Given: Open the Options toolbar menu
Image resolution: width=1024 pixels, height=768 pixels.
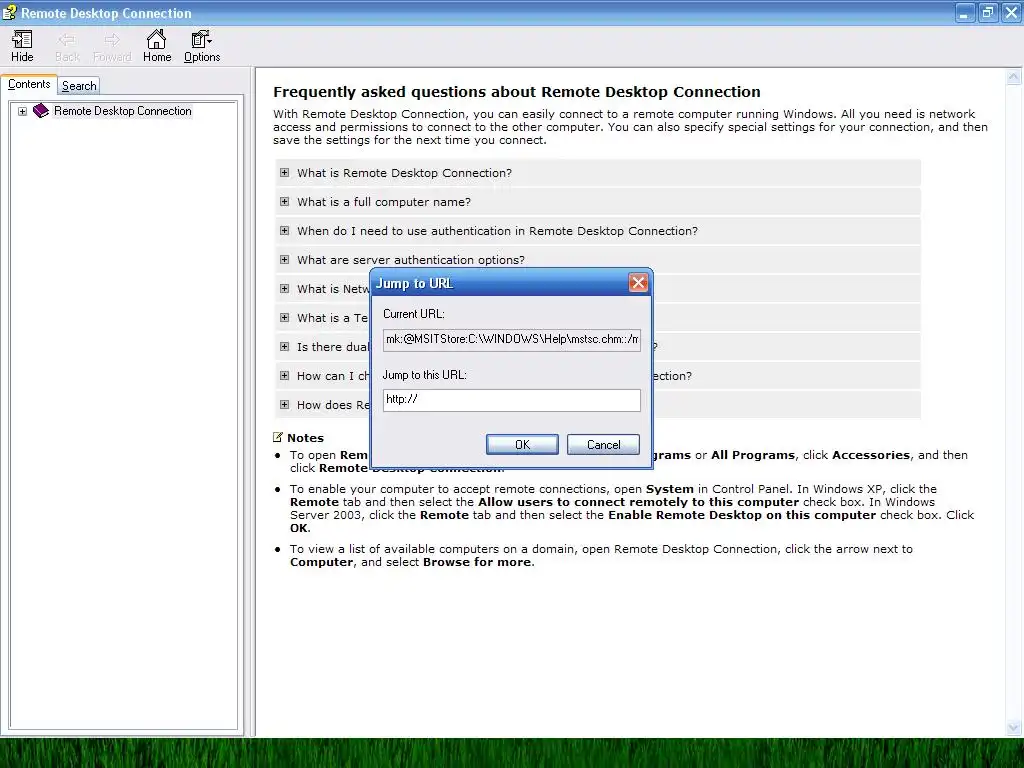Looking at the screenshot, I should 202,46.
